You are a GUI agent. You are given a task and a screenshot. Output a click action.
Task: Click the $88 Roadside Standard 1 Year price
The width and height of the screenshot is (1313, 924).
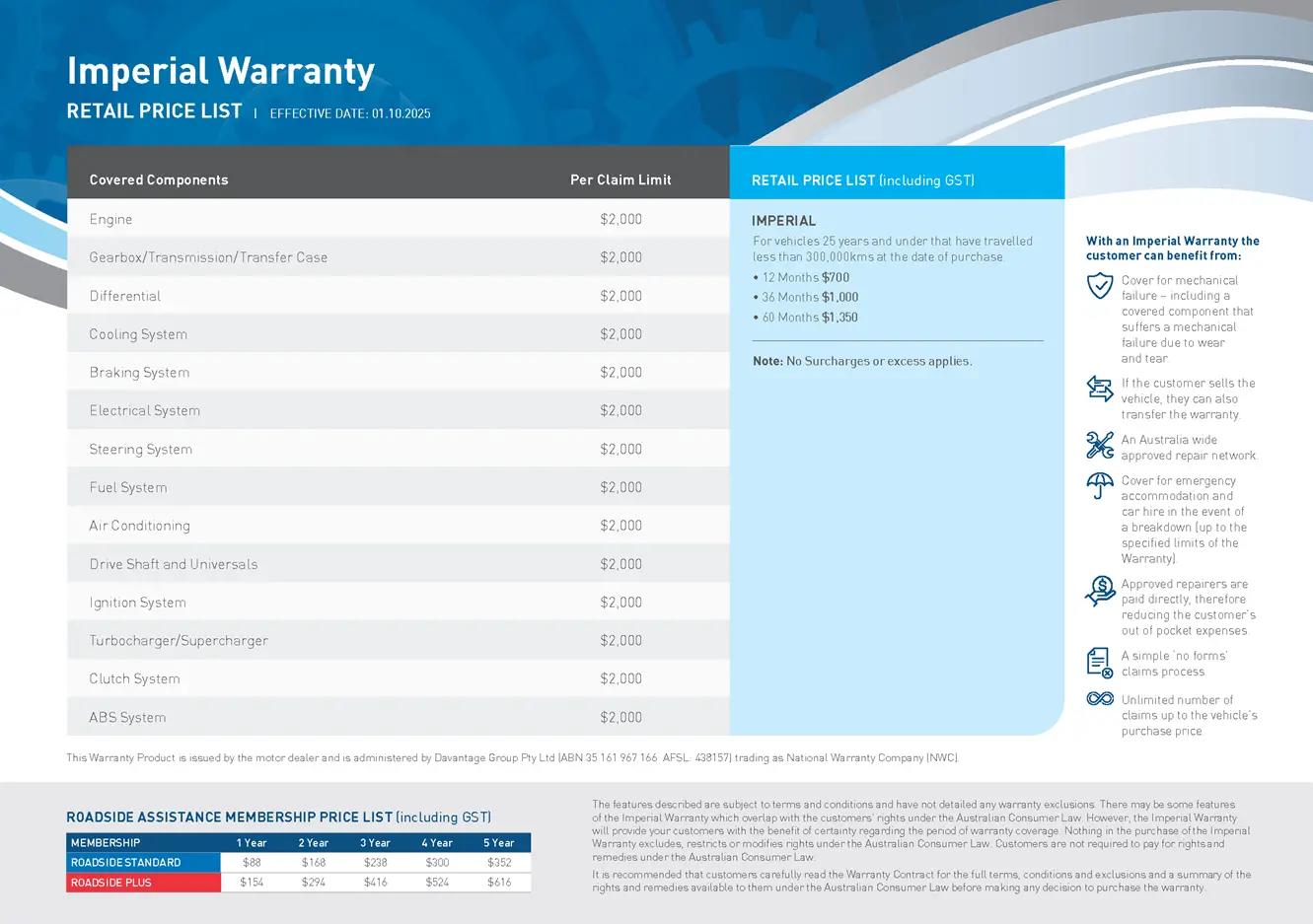pyautogui.click(x=252, y=863)
